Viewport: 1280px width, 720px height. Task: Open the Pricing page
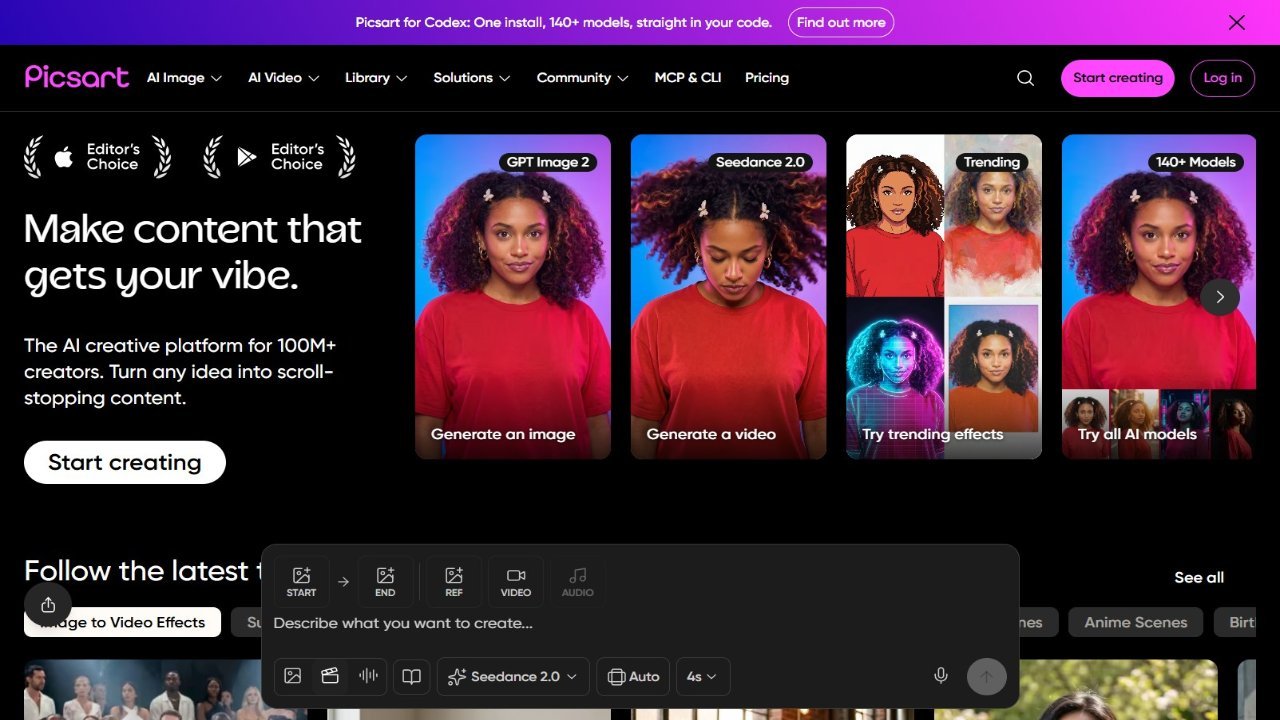pos(767,78)
